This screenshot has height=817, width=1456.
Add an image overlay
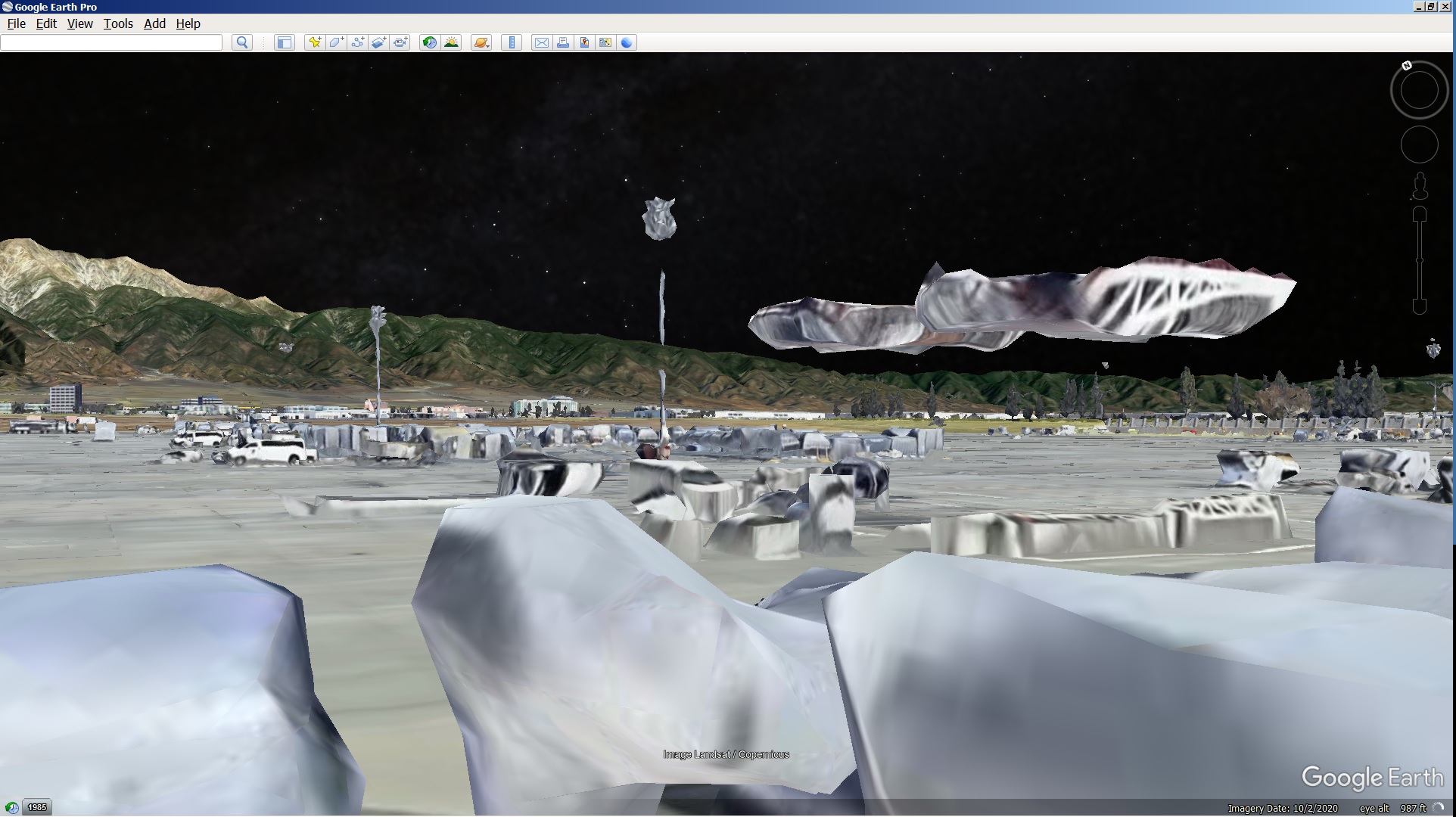[378, 42]
